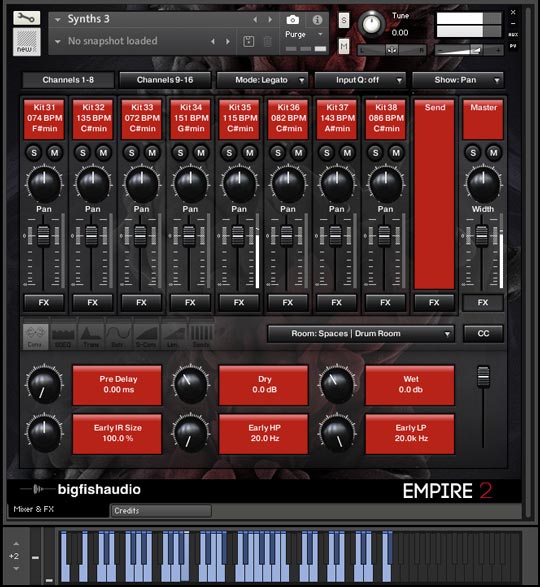
Task: Click the Master channel volume fader
Action: [482, 236]
